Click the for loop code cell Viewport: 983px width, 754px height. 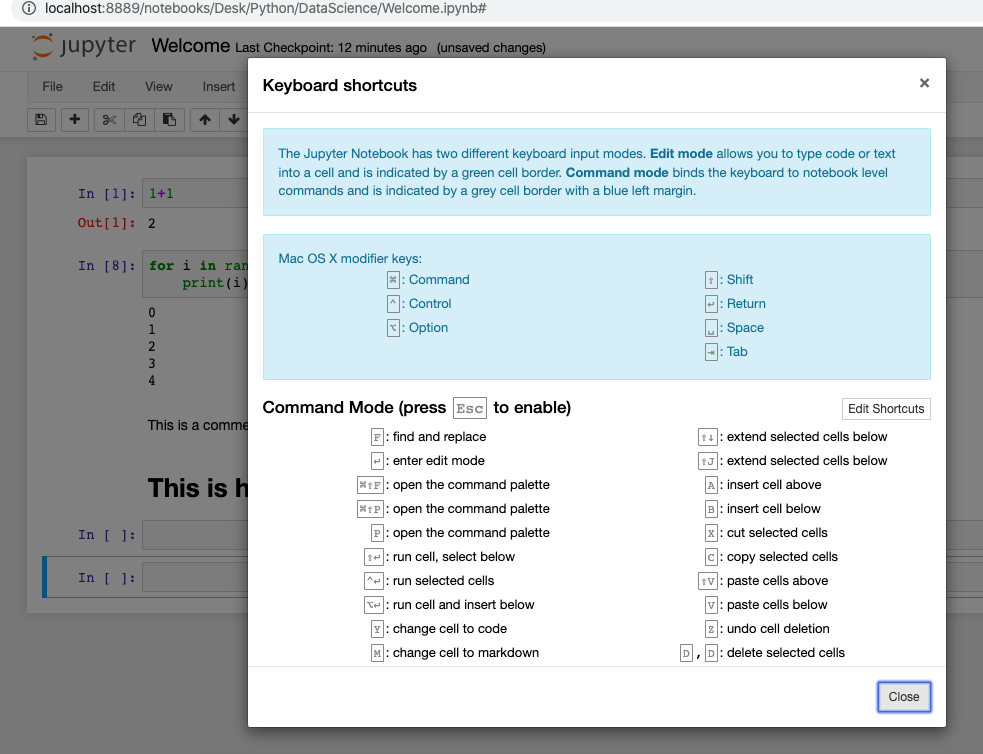[195, 274]
